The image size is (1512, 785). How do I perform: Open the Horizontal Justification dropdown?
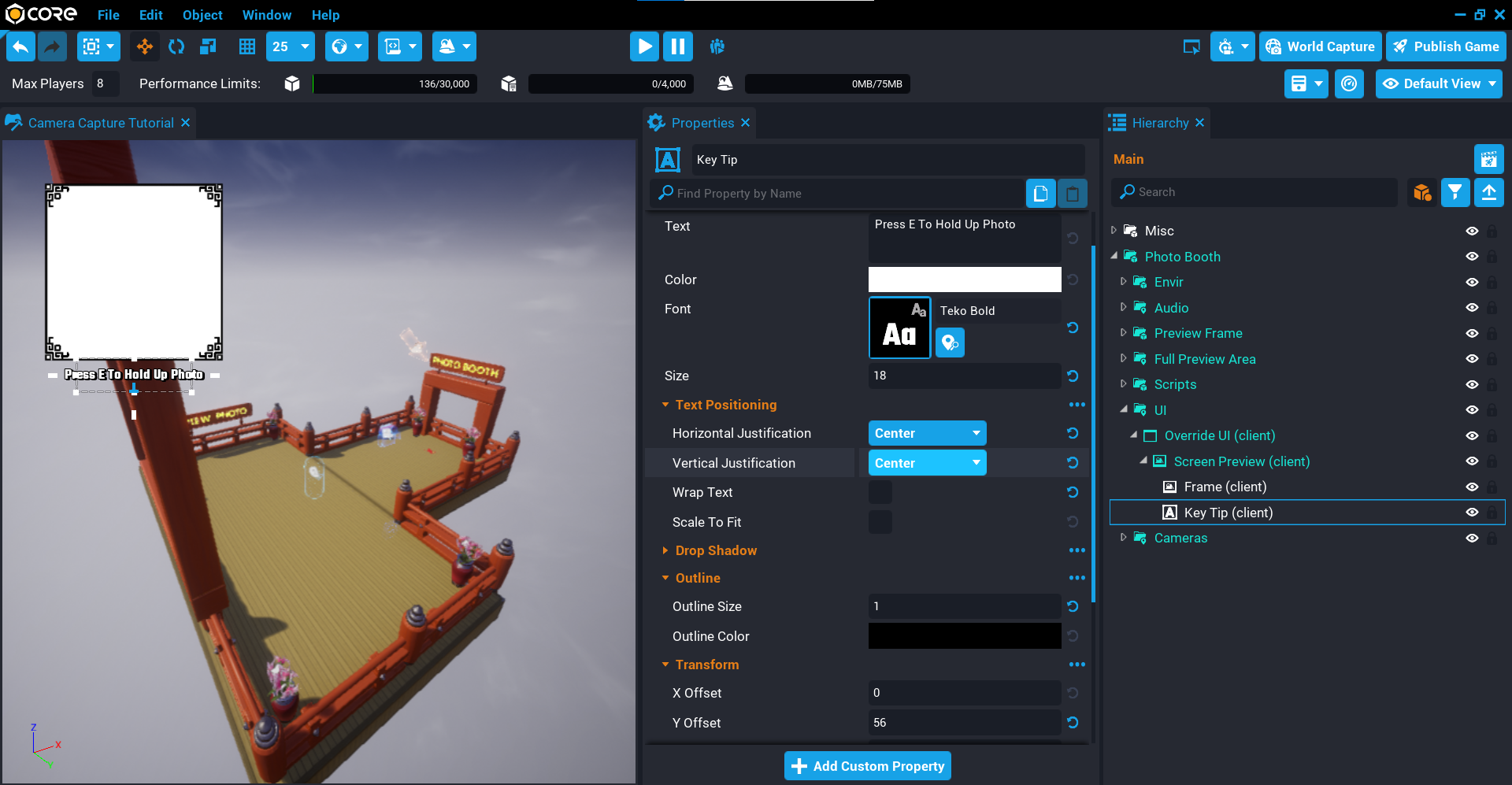[x=927, y=433]
